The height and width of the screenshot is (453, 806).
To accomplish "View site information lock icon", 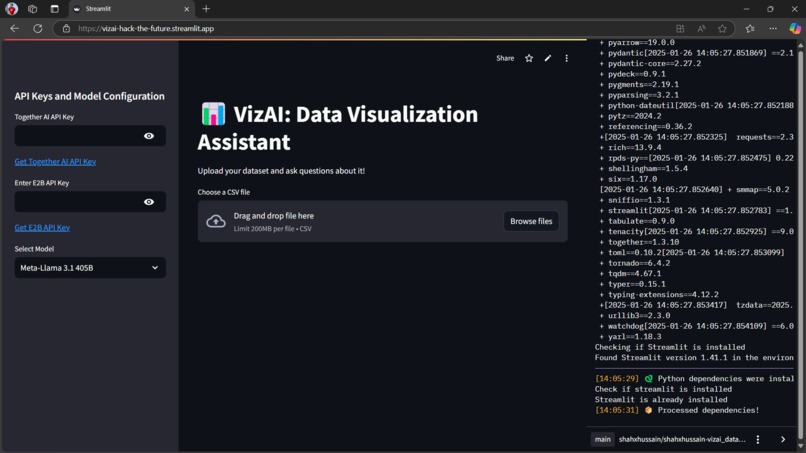I will pyautogui.click(x=66, y=28).
